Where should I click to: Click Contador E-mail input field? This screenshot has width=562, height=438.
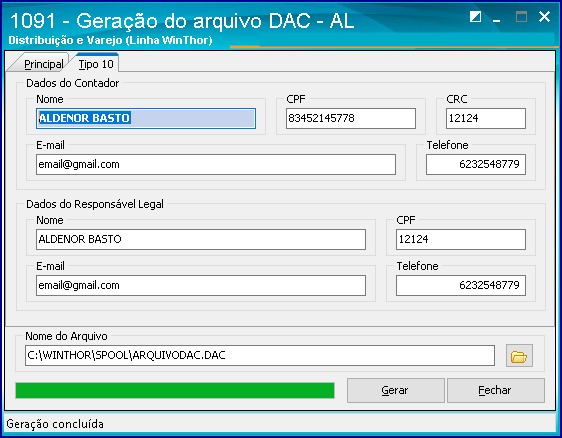(216, 165)
